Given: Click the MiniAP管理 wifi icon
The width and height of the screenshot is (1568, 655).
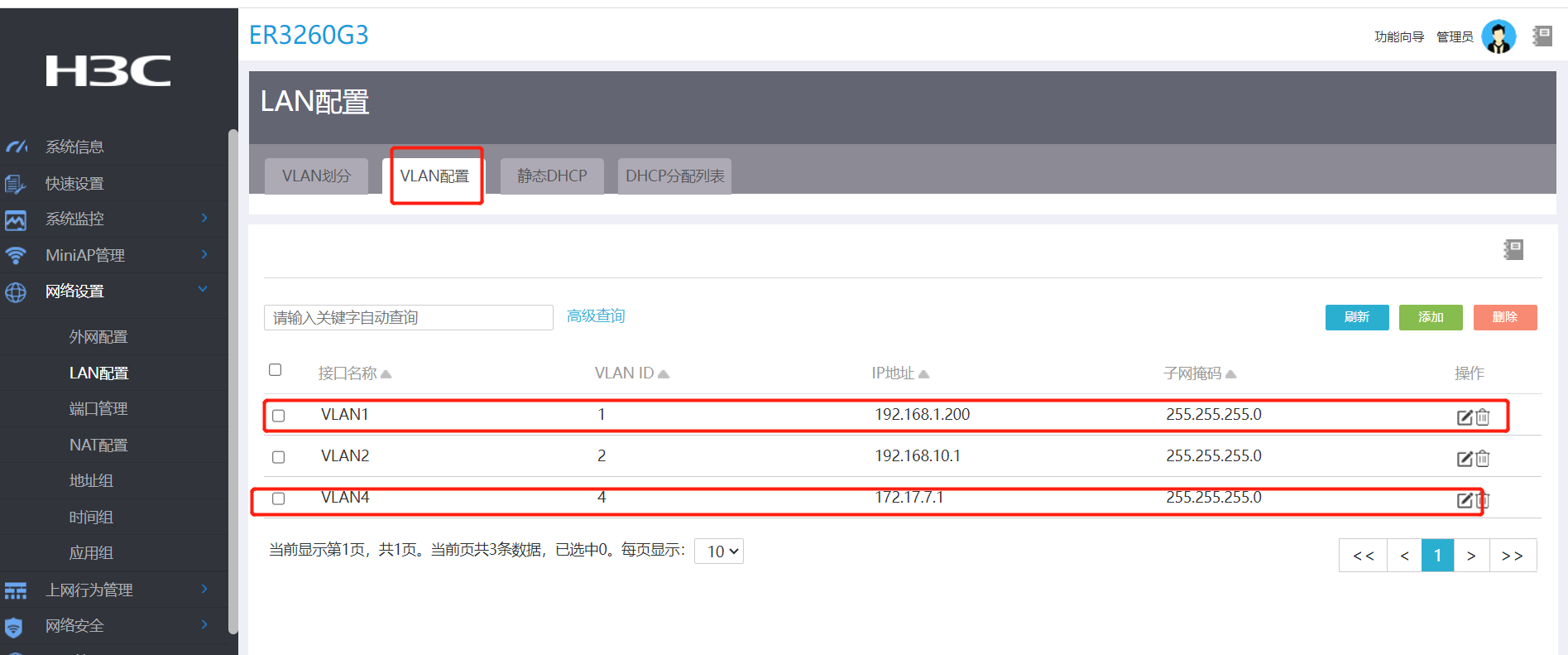Looking at the screenshot, I should pos(16,256).
